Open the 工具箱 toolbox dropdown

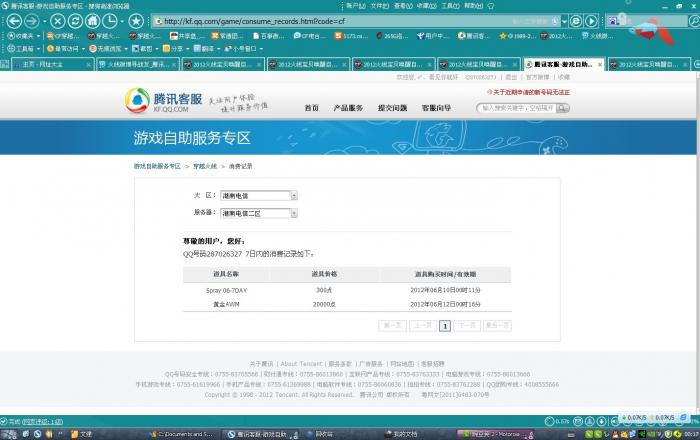tap(24, 48)
